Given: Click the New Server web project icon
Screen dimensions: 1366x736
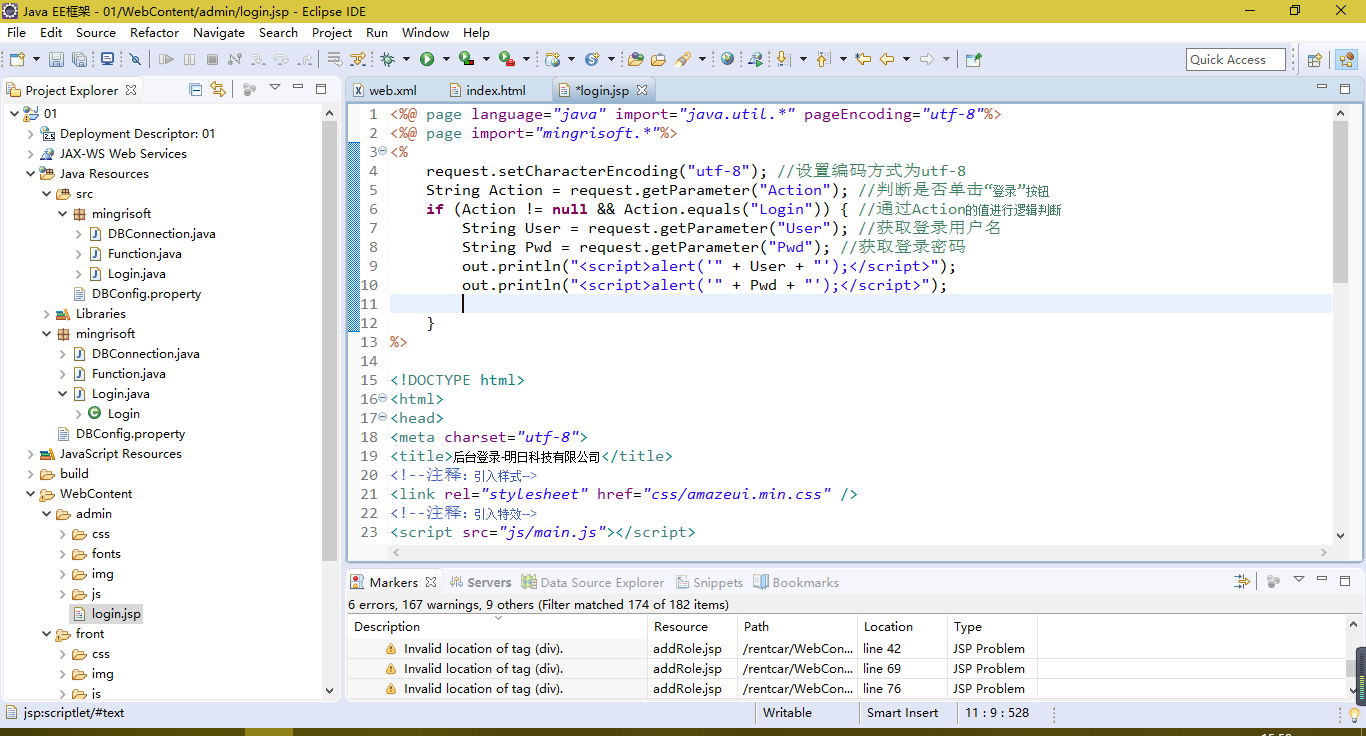Looking at the screenshot, I should click(552, 60).
